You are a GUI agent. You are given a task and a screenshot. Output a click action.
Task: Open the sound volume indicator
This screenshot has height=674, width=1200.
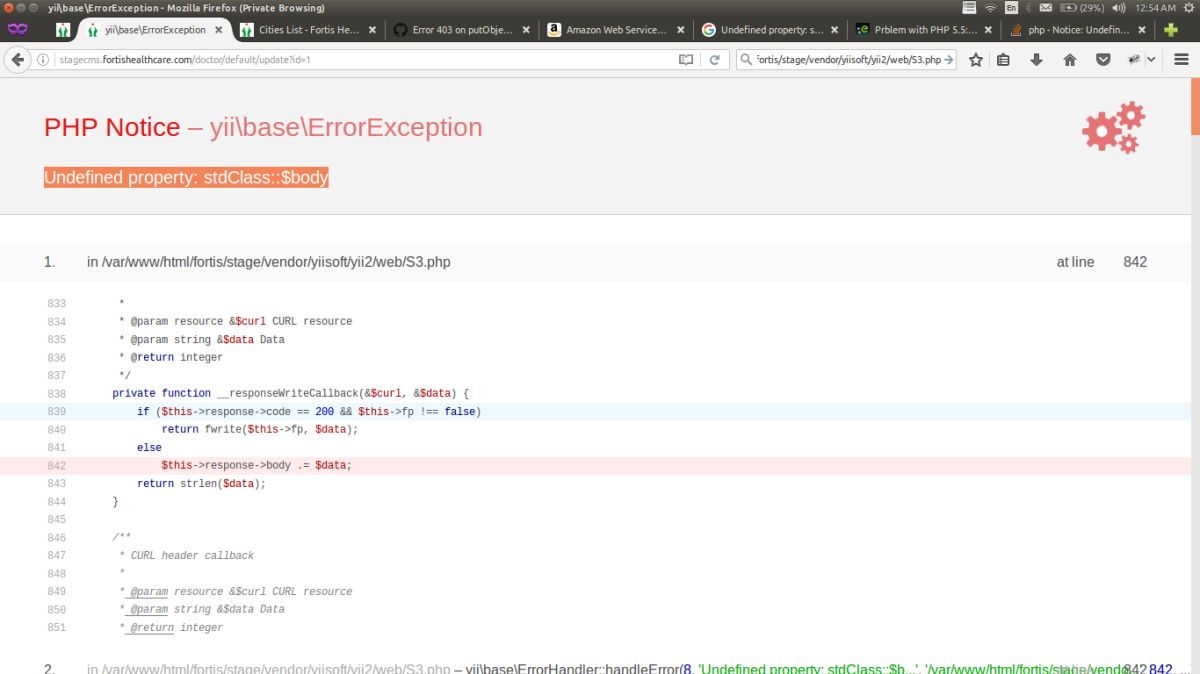[1118, 7]
